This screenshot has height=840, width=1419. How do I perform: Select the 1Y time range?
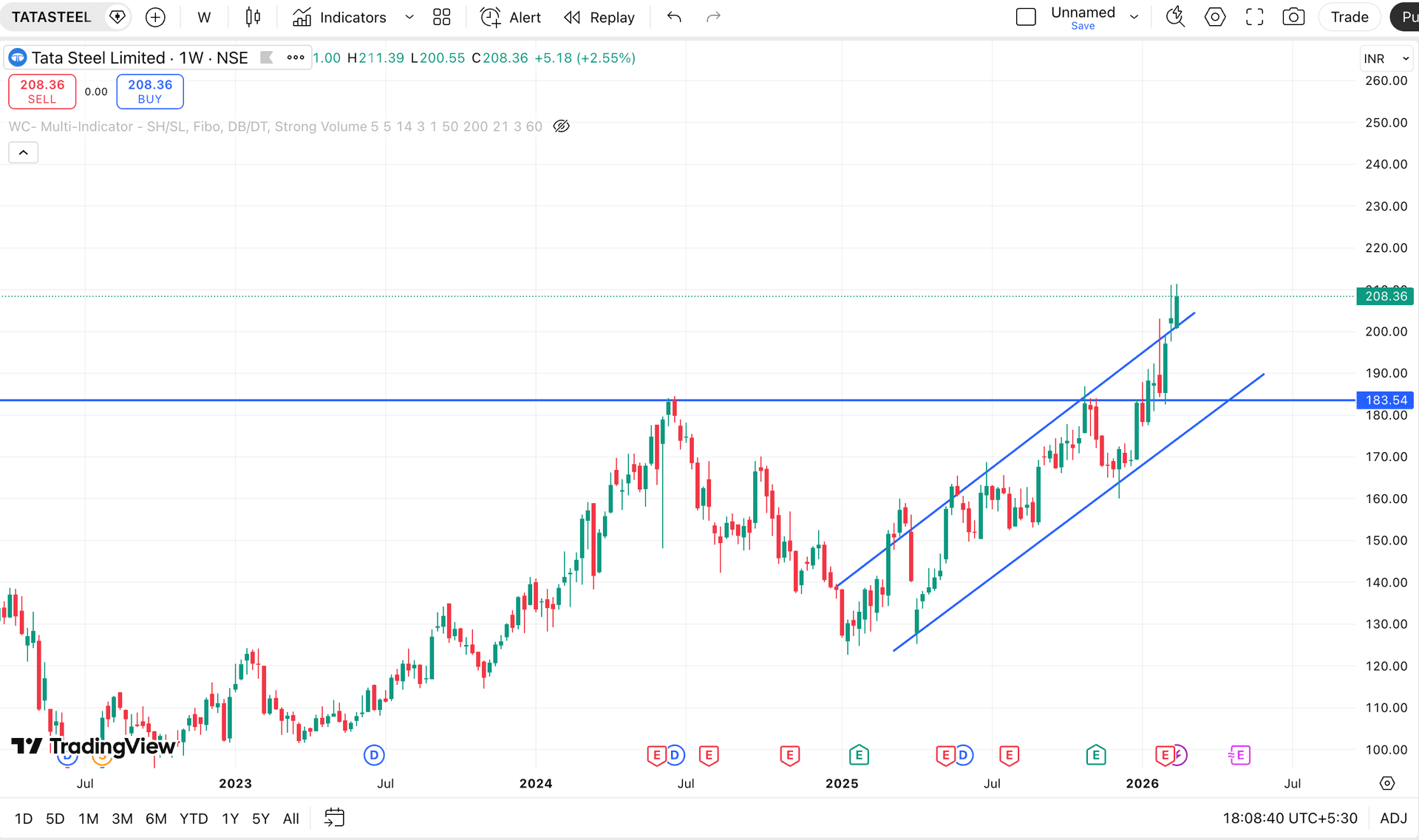pyautogui.click(x=231, y=819)
